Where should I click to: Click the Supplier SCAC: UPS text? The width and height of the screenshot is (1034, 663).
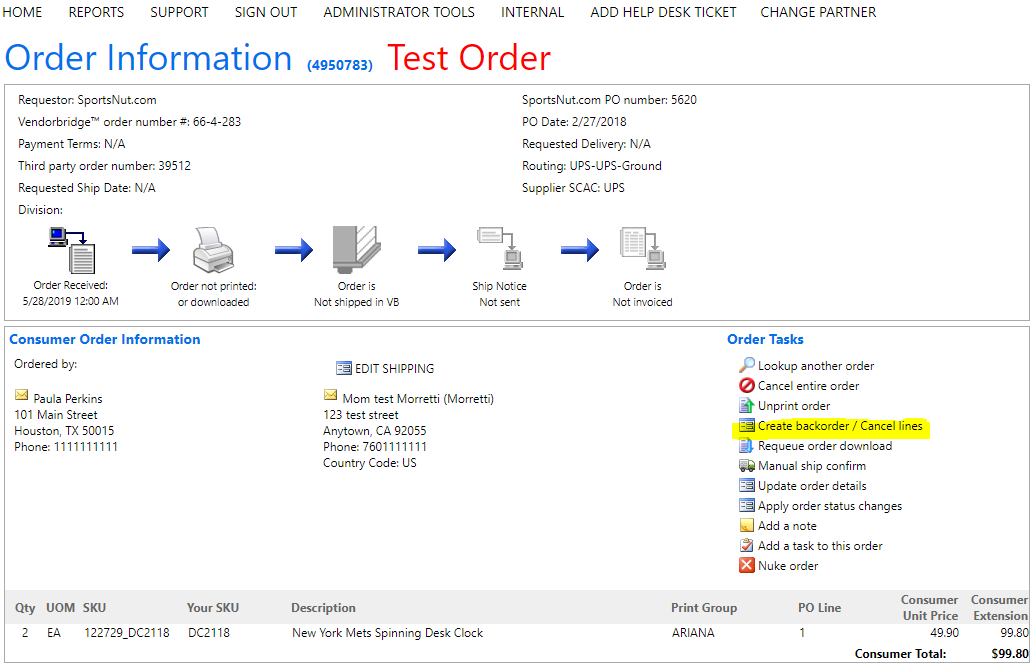[573, 187]
